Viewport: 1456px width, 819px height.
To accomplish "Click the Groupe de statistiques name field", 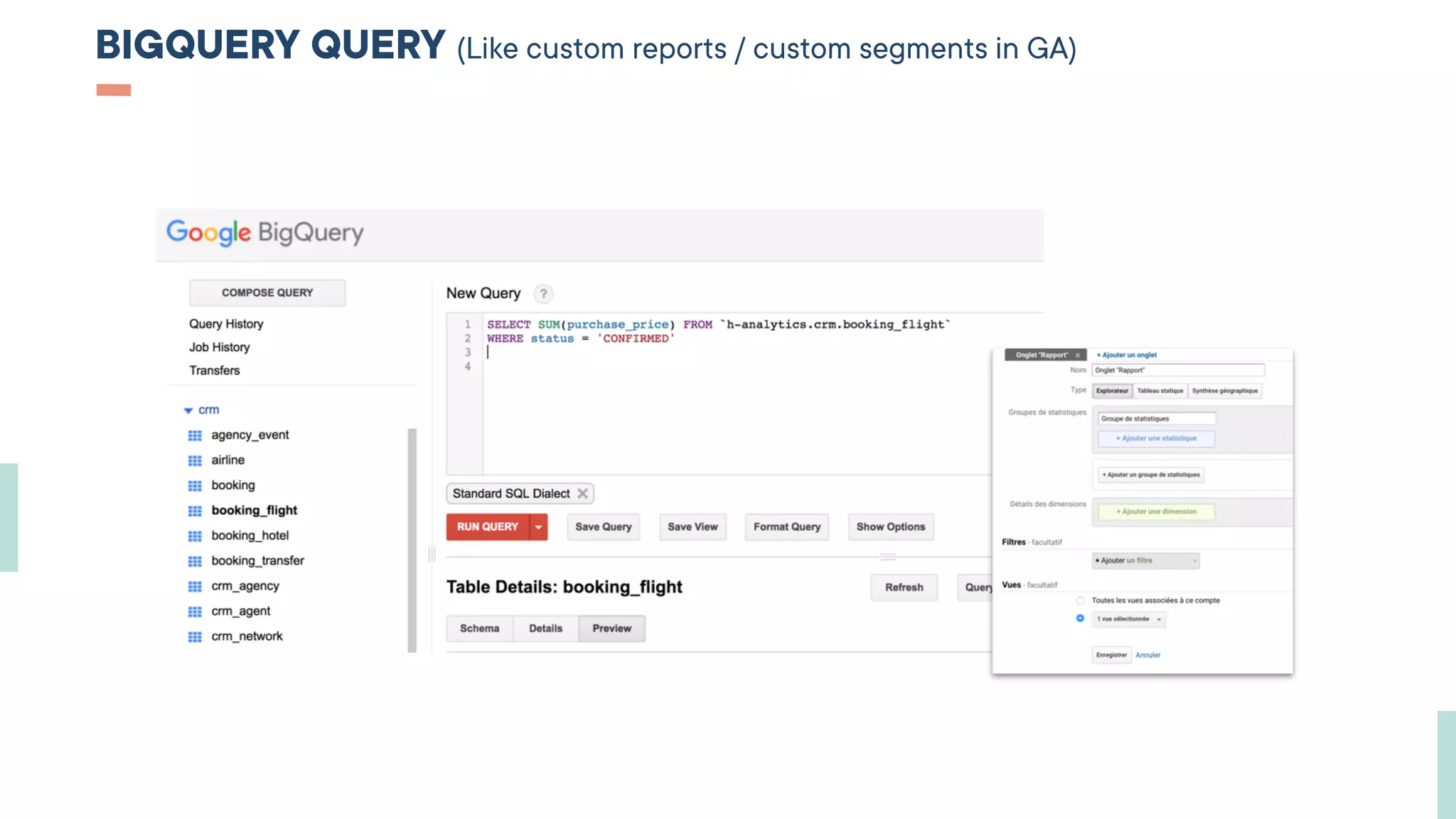I will (x=1157, y=419).
